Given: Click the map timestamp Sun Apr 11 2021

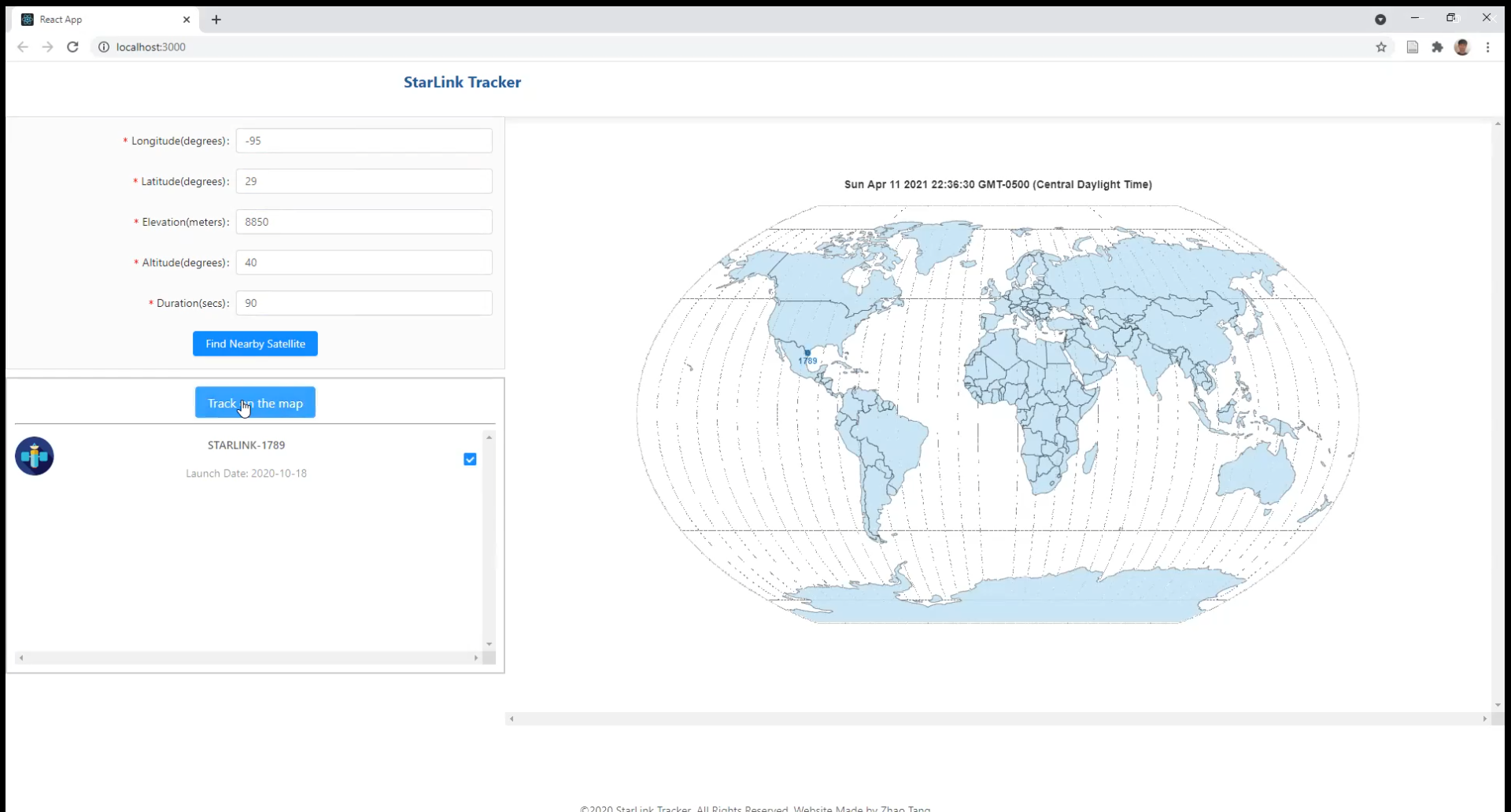Looking at the screenshot, I should click(998, 184).
